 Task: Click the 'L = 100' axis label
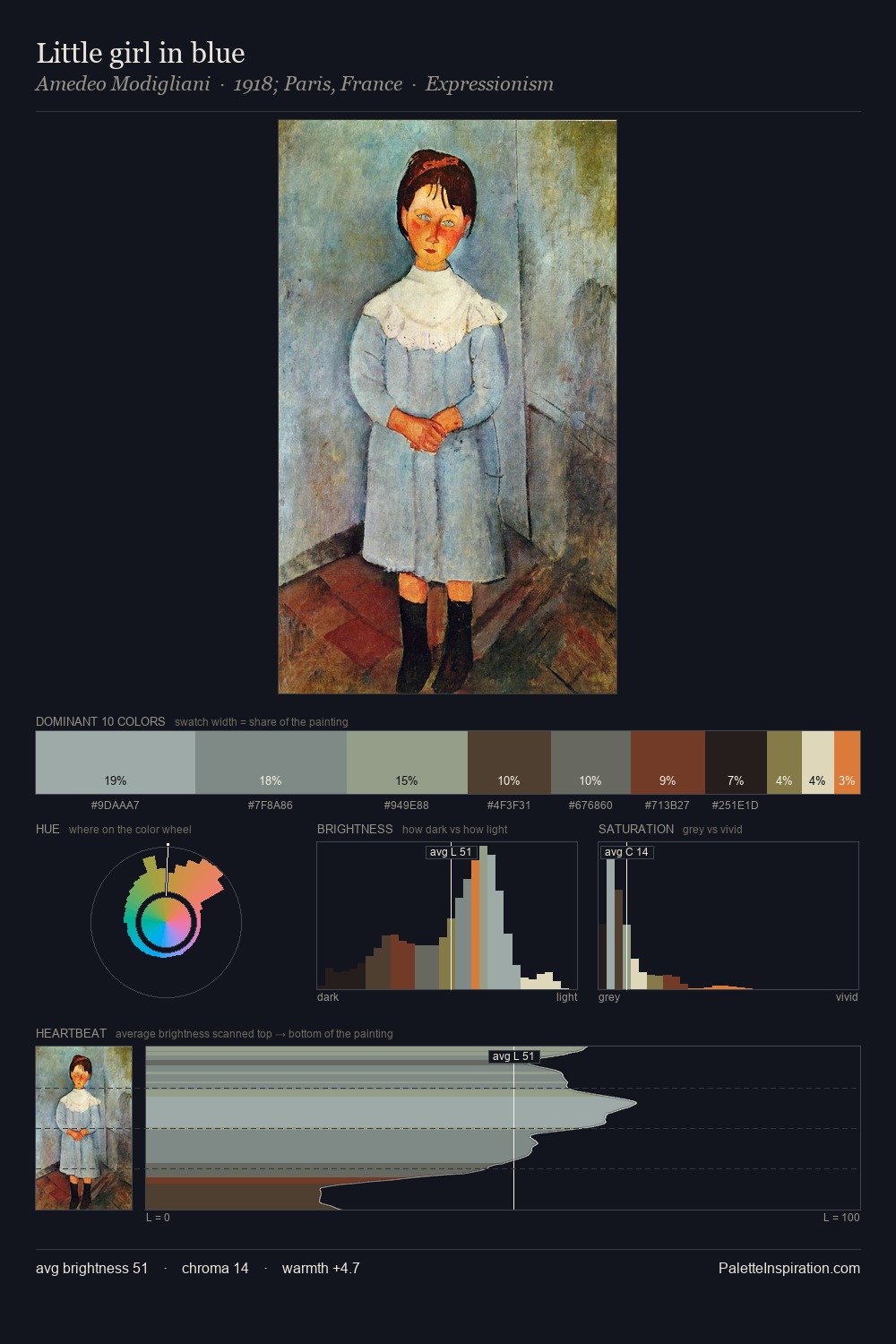click(x=841, y=1217)
